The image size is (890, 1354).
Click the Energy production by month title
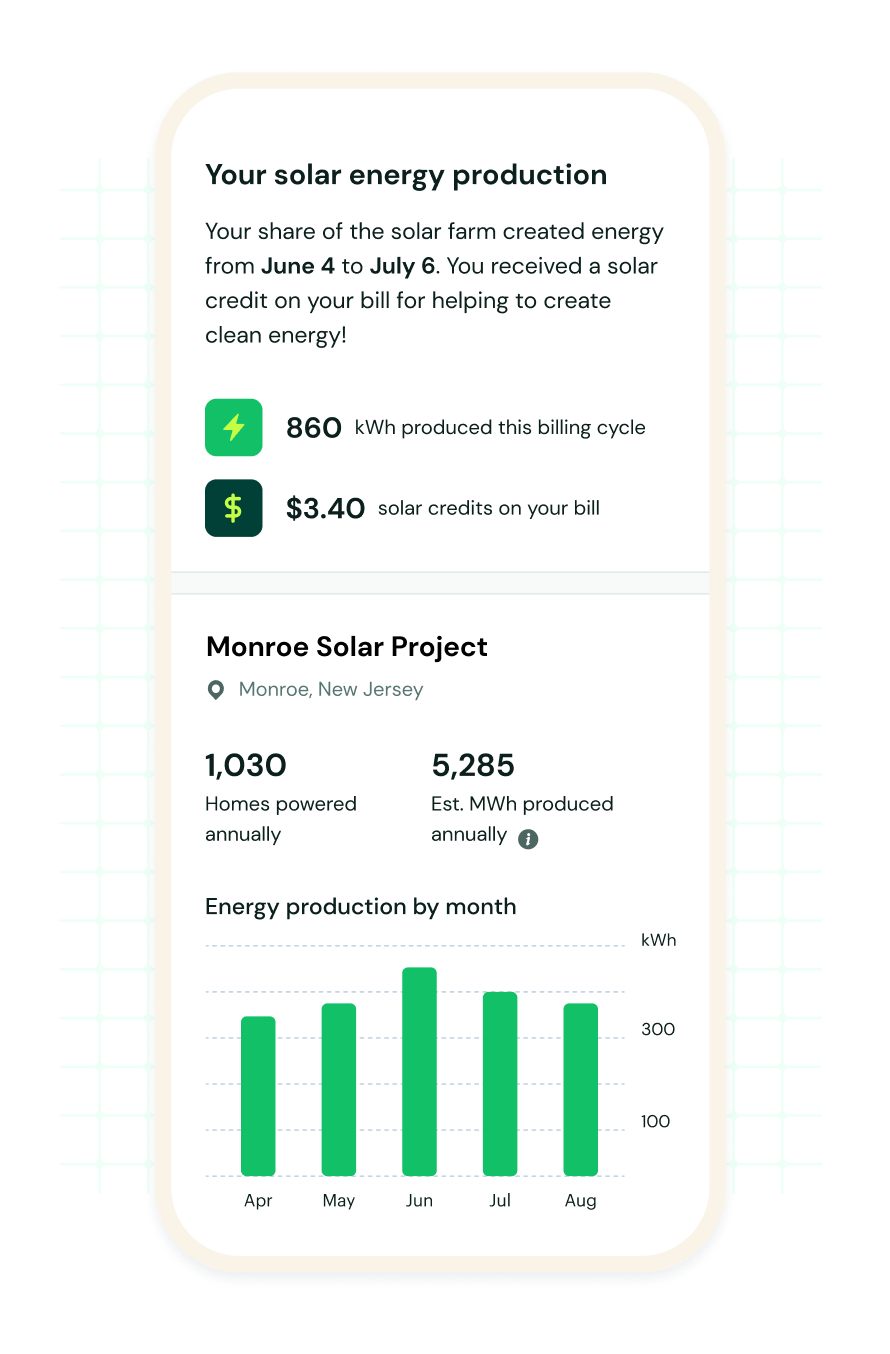361,907
